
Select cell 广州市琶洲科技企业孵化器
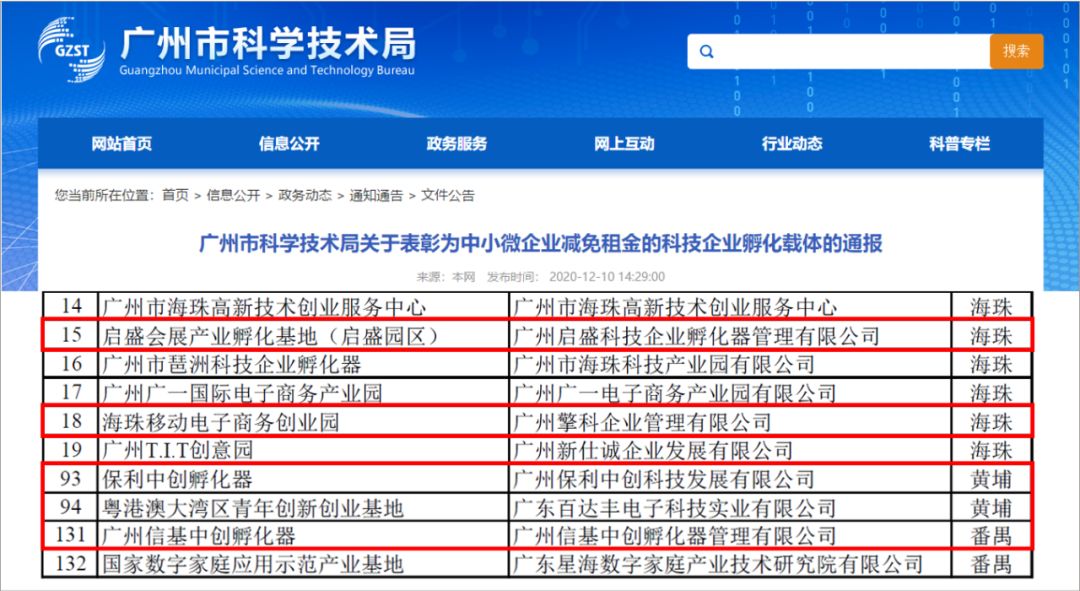[x=303, y=364]
